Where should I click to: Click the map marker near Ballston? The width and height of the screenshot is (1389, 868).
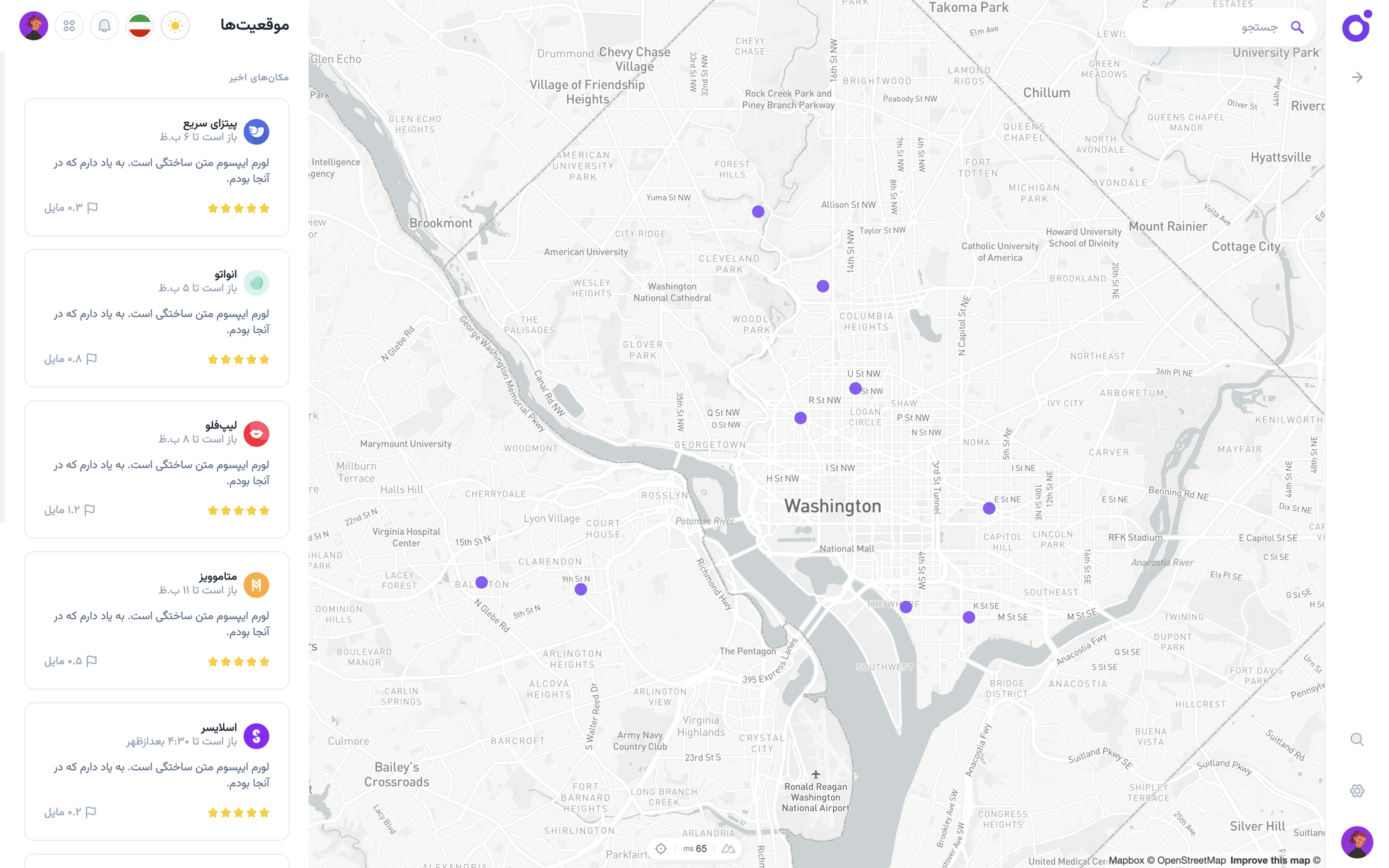pos(481,582)
